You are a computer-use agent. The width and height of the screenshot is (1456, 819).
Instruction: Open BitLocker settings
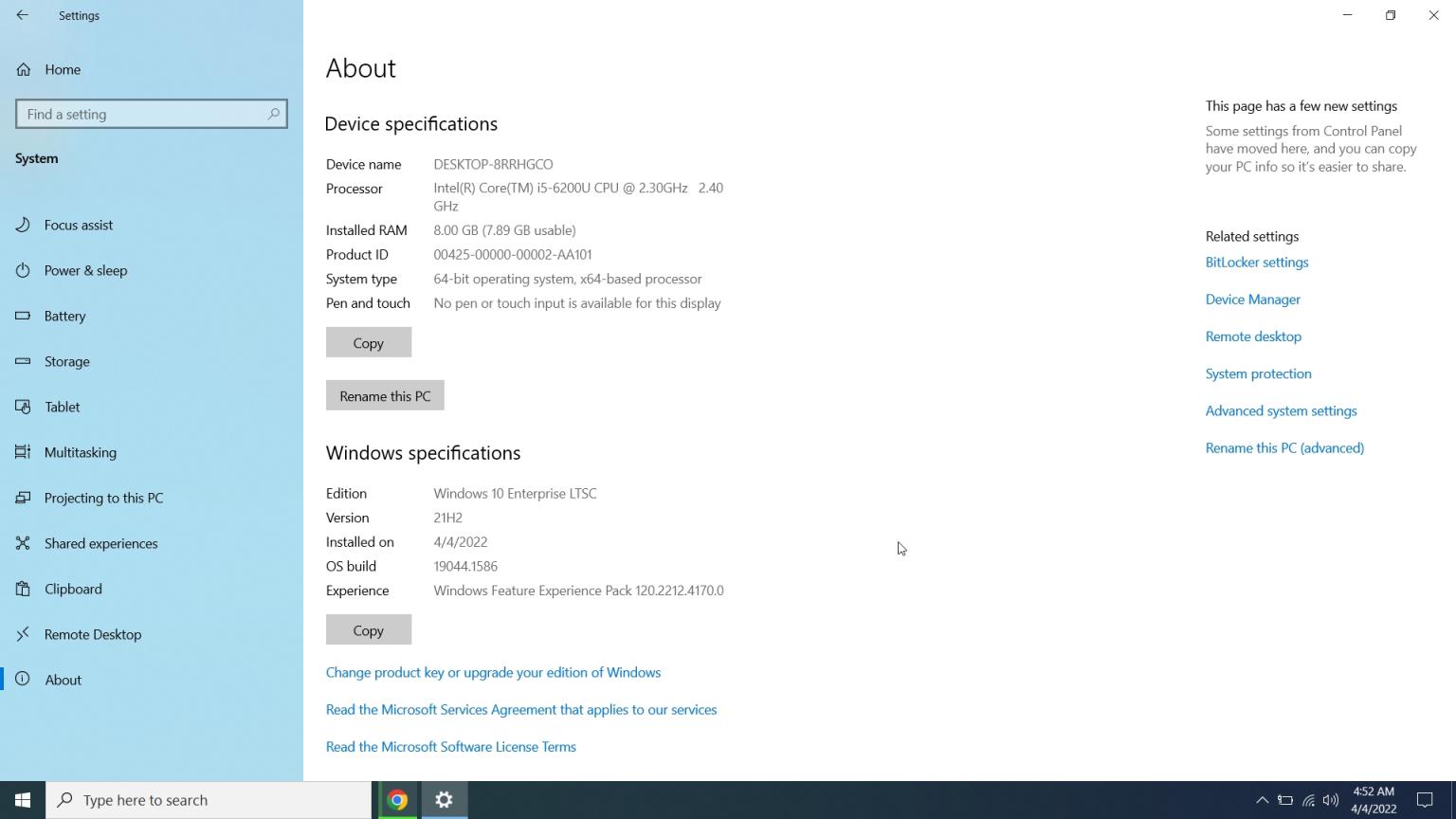click(x=1257, y=262)
